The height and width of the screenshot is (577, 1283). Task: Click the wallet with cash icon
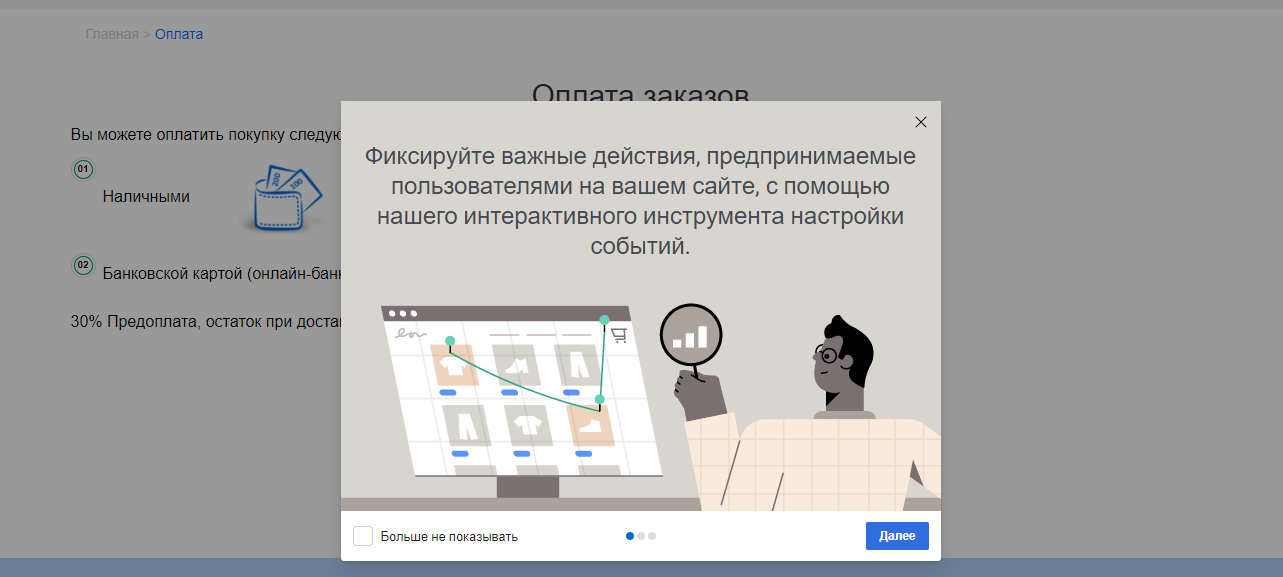287,199
